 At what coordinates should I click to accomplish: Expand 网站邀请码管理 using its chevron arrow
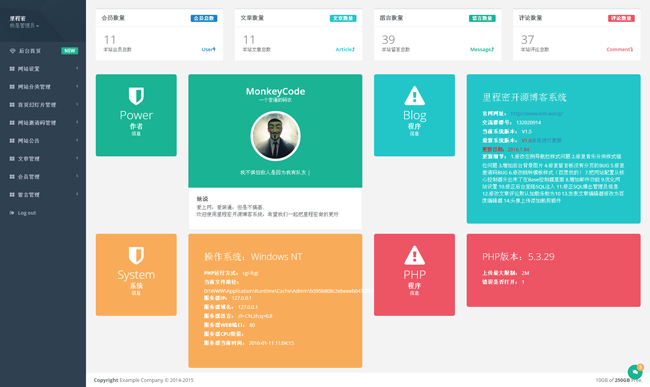click(x=77, y=122)
